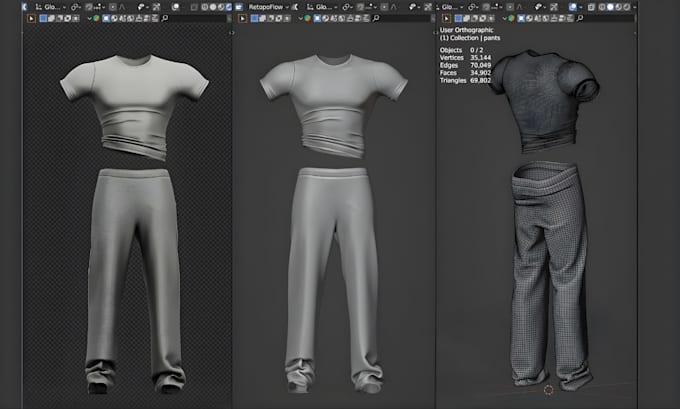Viewport: 680px width, 409px height.
Task: Switch right viewport to wireframe shading
Action: (x=602, y=7)
